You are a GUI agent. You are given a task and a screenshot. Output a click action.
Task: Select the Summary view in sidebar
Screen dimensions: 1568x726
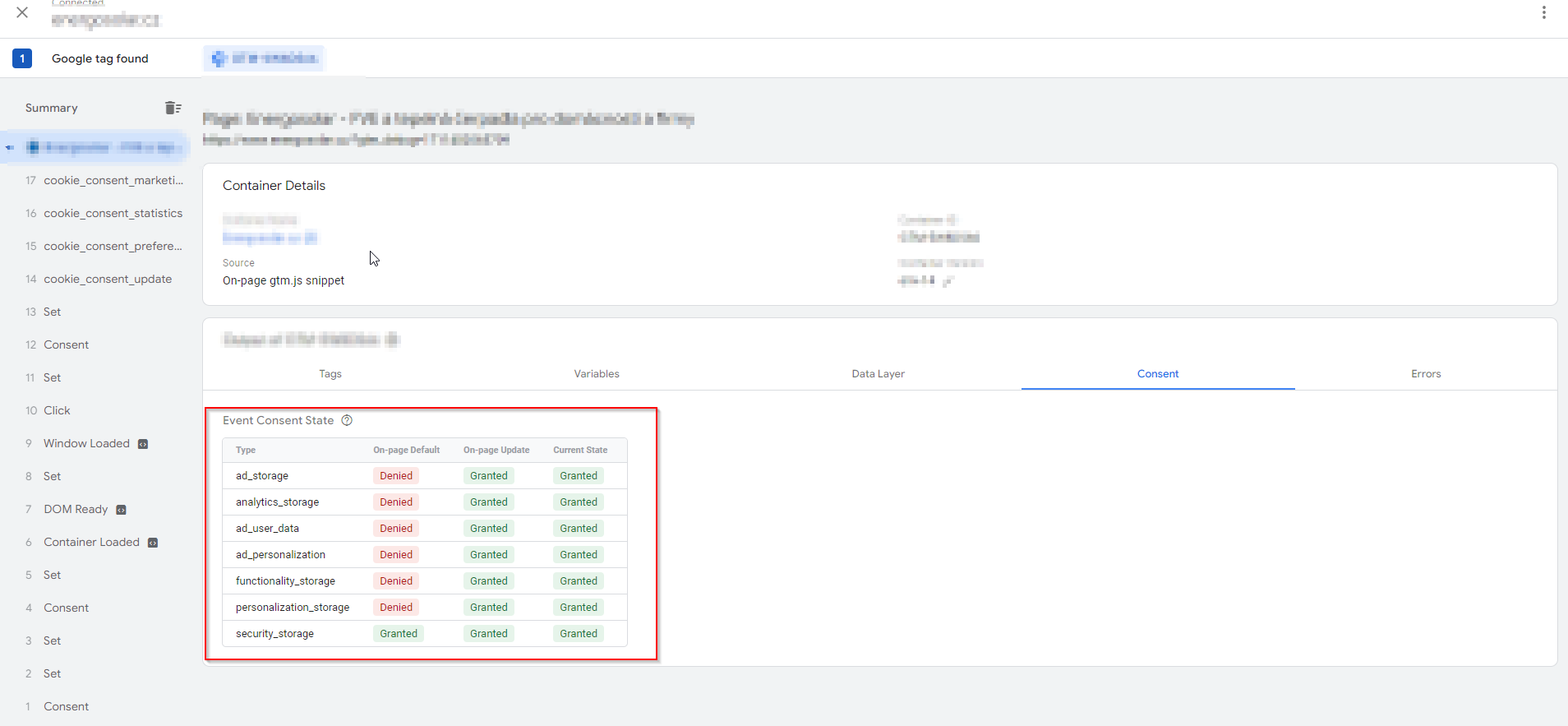click(x=51, y=108)
